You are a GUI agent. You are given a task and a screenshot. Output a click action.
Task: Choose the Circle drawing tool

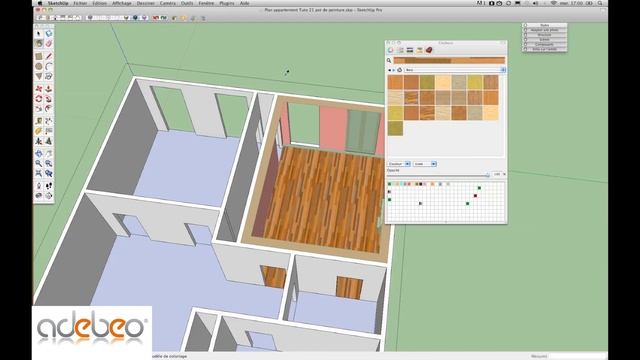(x=39, y=66)
